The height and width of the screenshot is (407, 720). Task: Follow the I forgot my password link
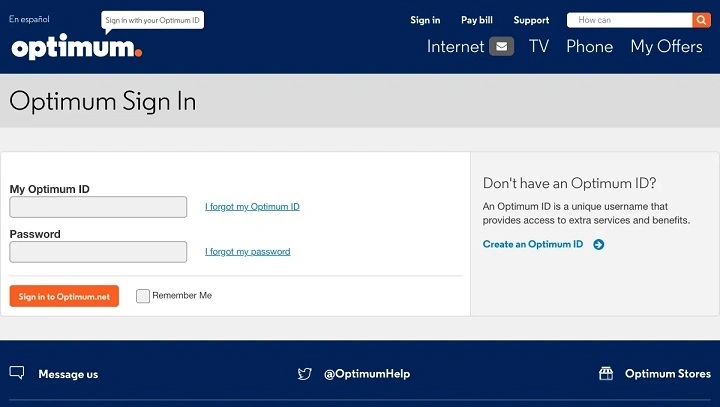pos(248,252)
